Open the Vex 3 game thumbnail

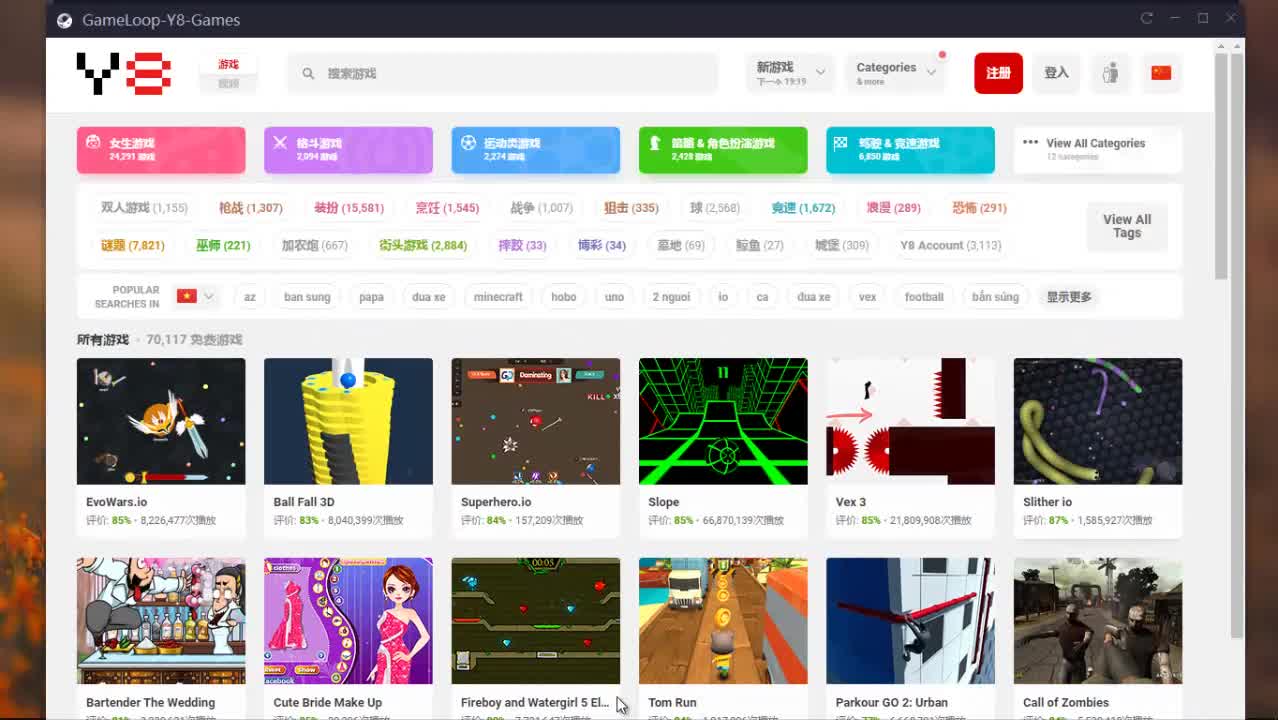pos(910,421)
